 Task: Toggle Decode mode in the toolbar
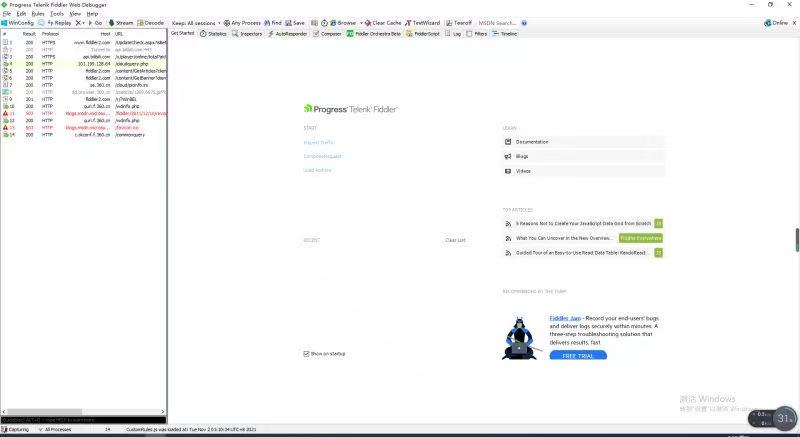click(x=151, y=23)
